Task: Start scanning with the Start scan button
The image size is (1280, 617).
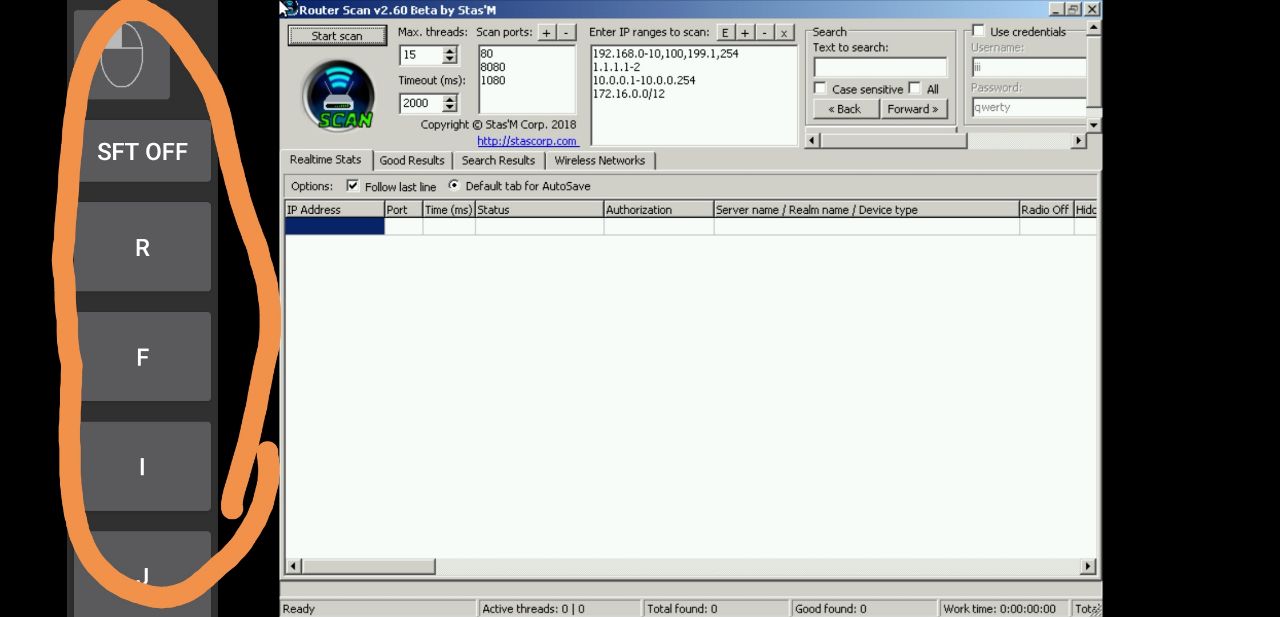Action: point(337,36)
